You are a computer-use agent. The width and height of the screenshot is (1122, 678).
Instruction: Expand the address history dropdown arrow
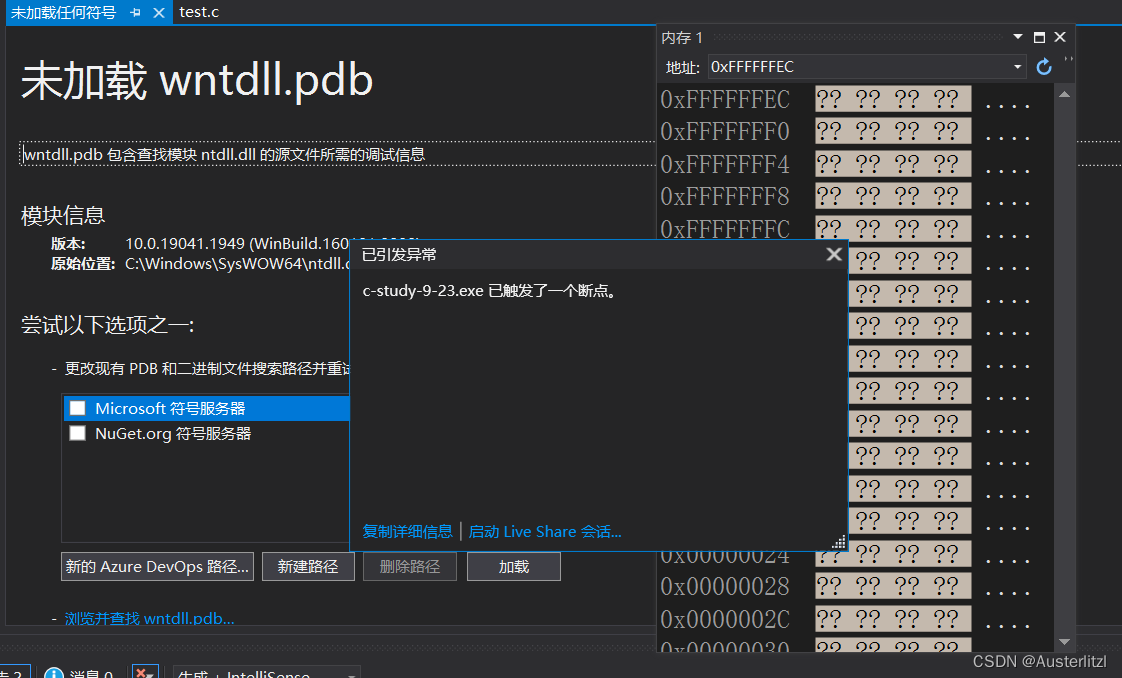[1018, 67]
